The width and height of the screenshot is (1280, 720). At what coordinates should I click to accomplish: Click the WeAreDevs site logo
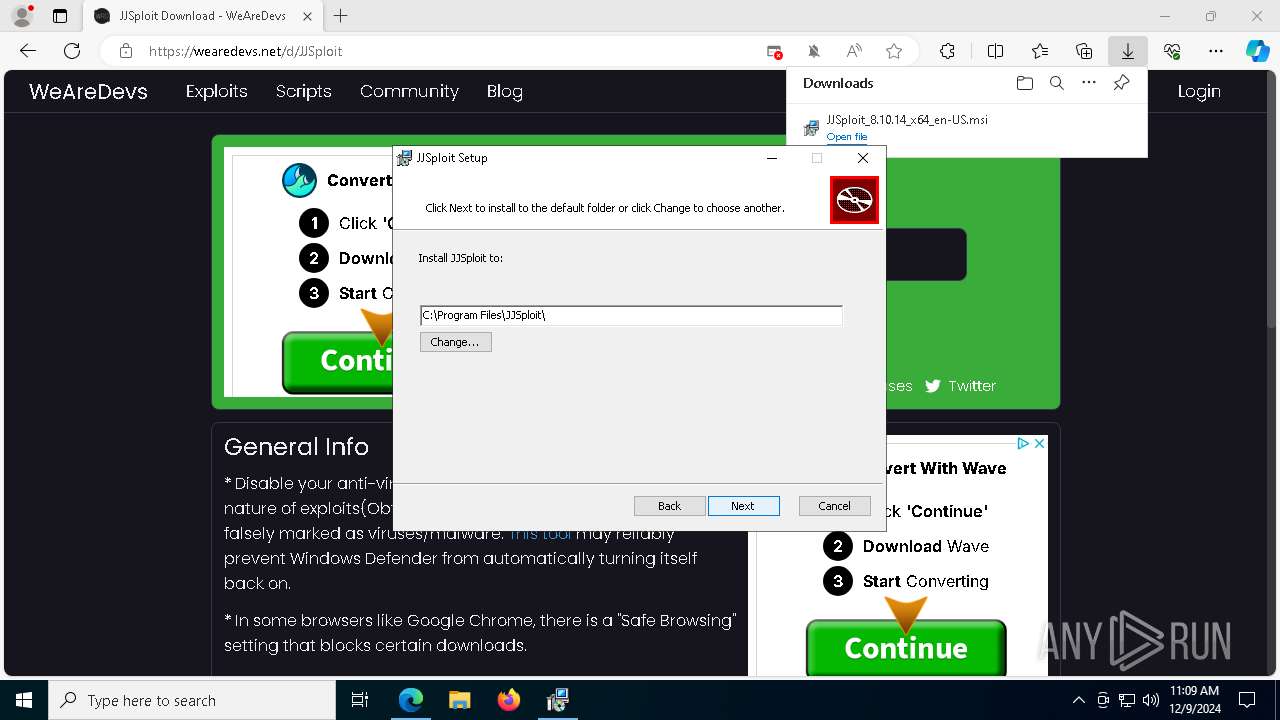pyautogui.click(x=88, y=91)
